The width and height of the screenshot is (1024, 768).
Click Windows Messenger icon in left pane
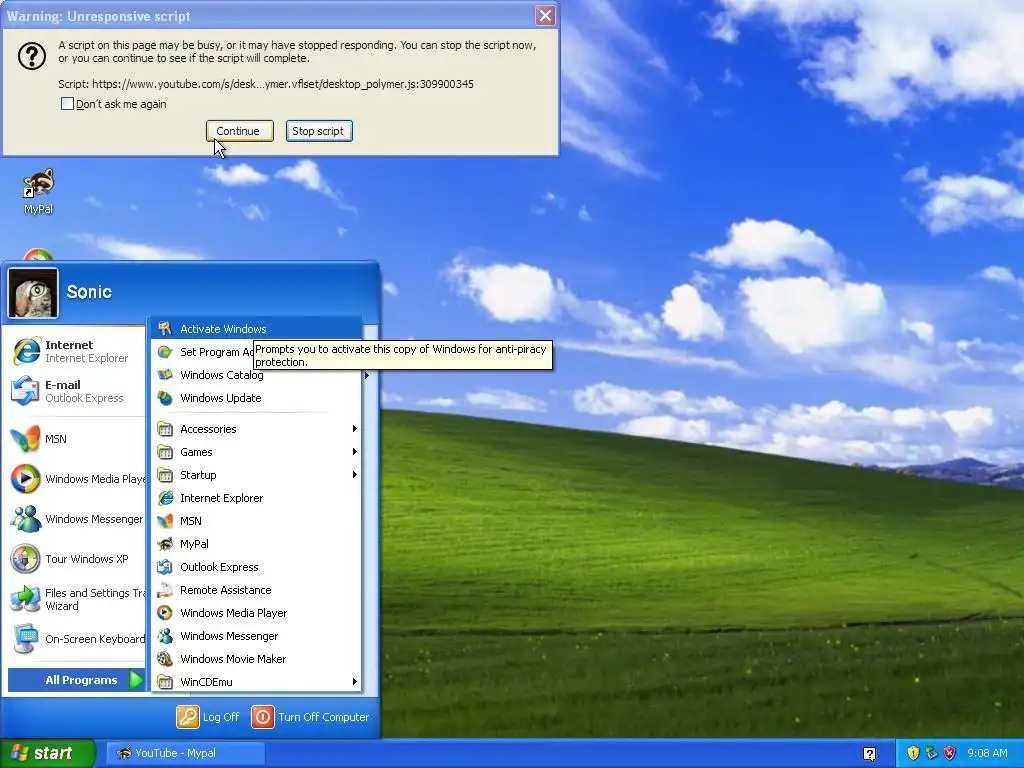coord(26,519)
